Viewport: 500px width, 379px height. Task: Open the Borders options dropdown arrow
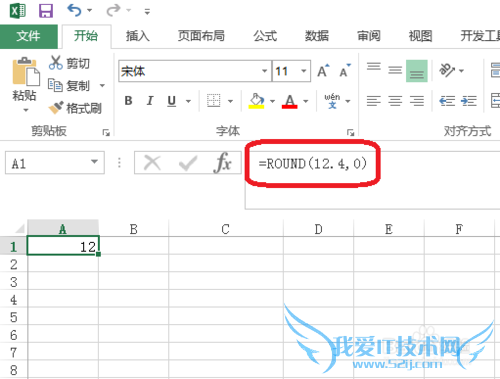click(x=230, y=101)
